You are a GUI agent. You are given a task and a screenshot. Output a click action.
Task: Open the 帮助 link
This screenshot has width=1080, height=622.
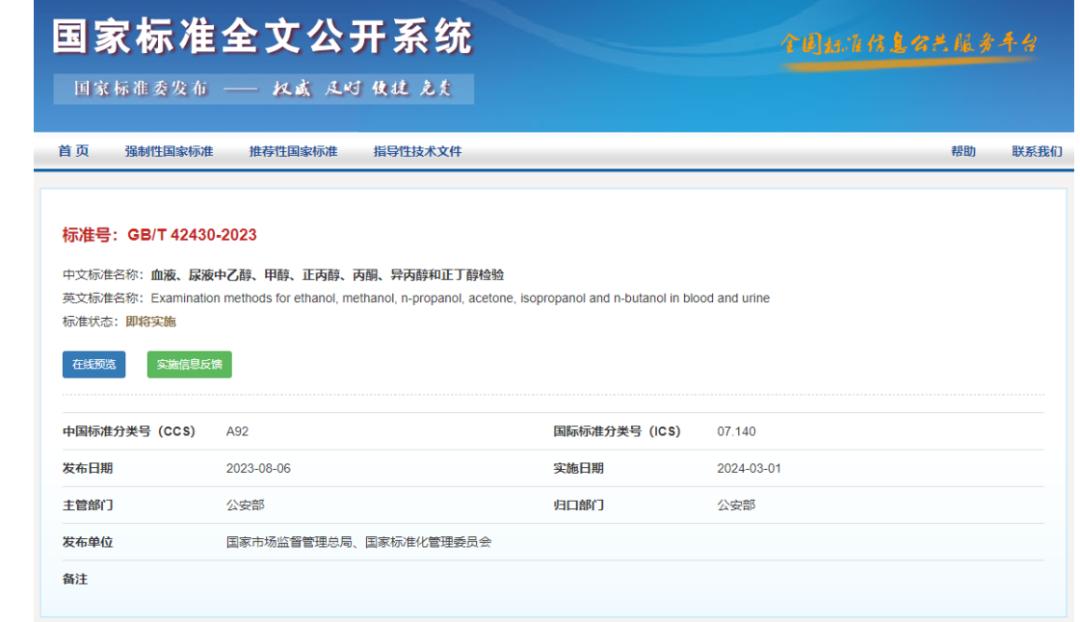(963, 152)
